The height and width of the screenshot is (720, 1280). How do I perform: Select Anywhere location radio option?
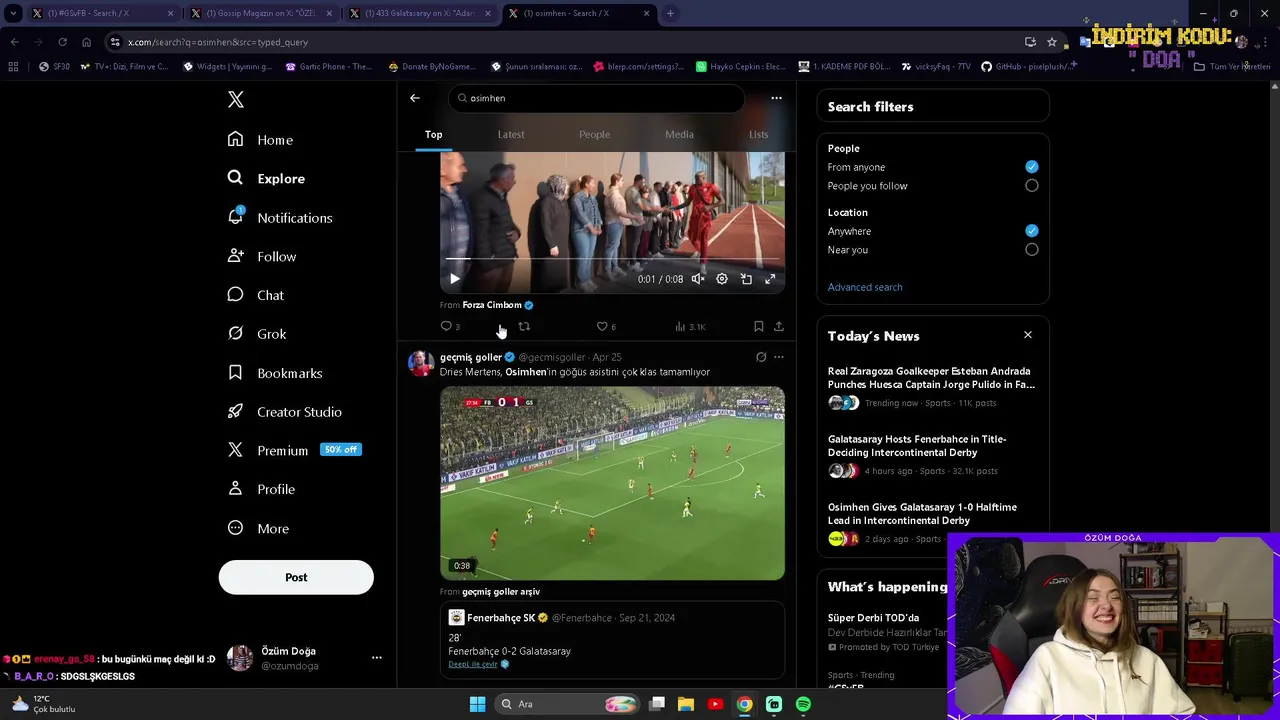click(x=1032, y=231)
